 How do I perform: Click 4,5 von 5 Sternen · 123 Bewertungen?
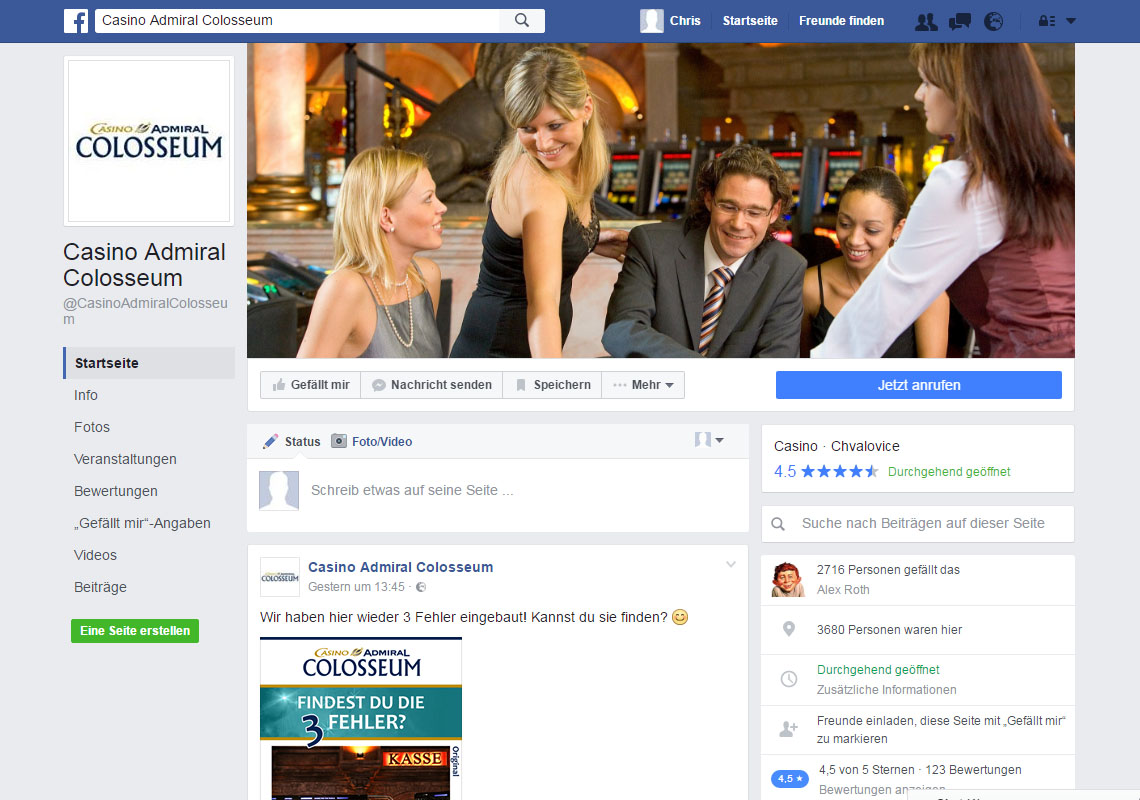tap(920, 770)
